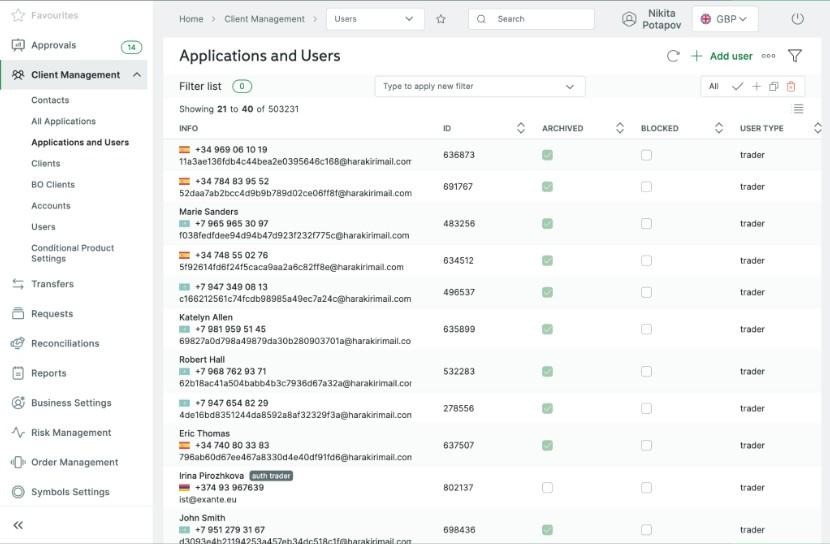Star this page as favourite

(x=441, y=19)
